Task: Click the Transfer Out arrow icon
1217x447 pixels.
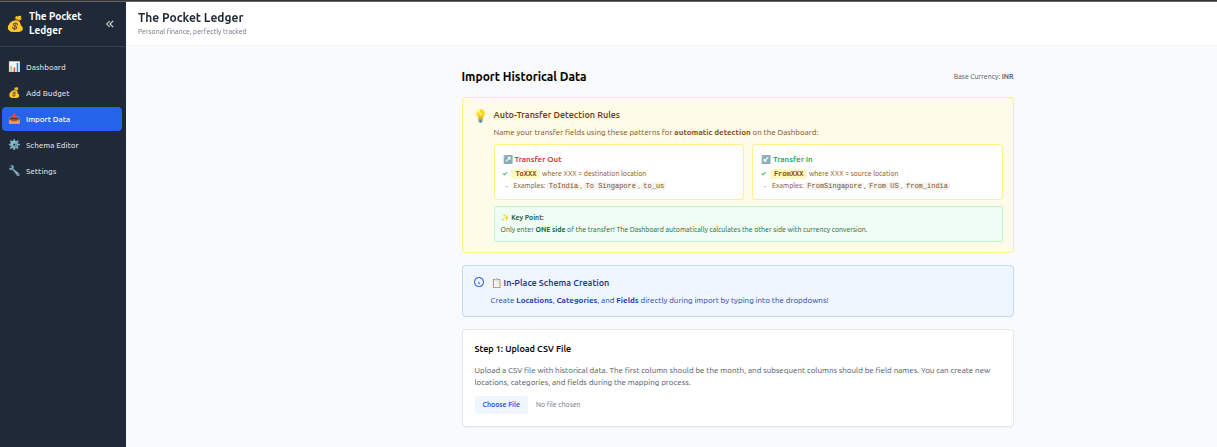Action: coord(507,159)
